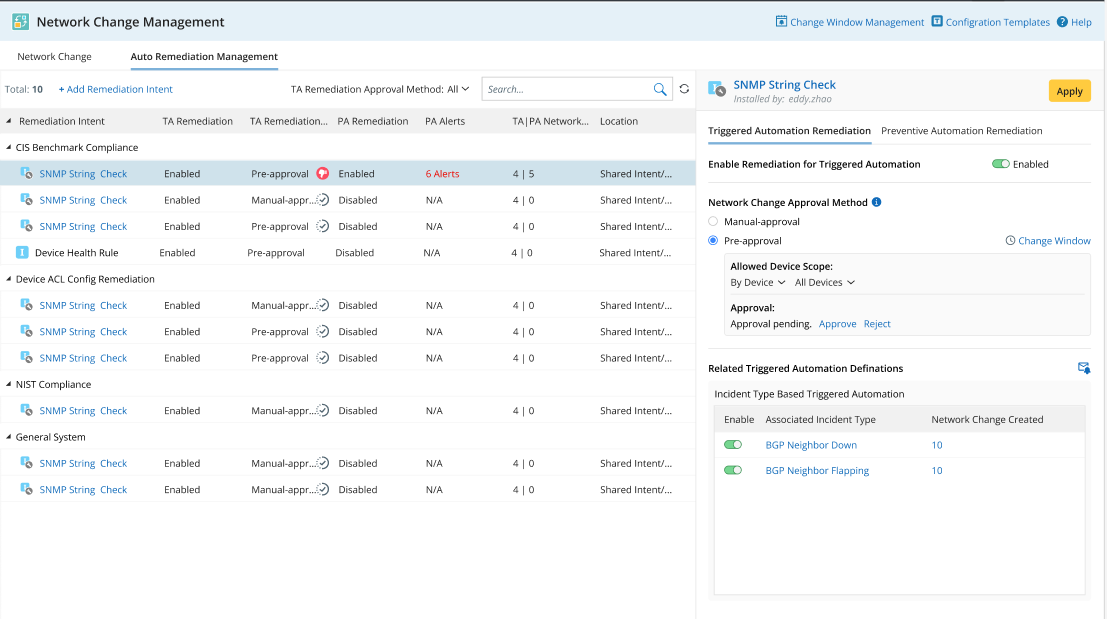
Task: Click the red alert icon in first row
Action: click(x=322, y=173)
